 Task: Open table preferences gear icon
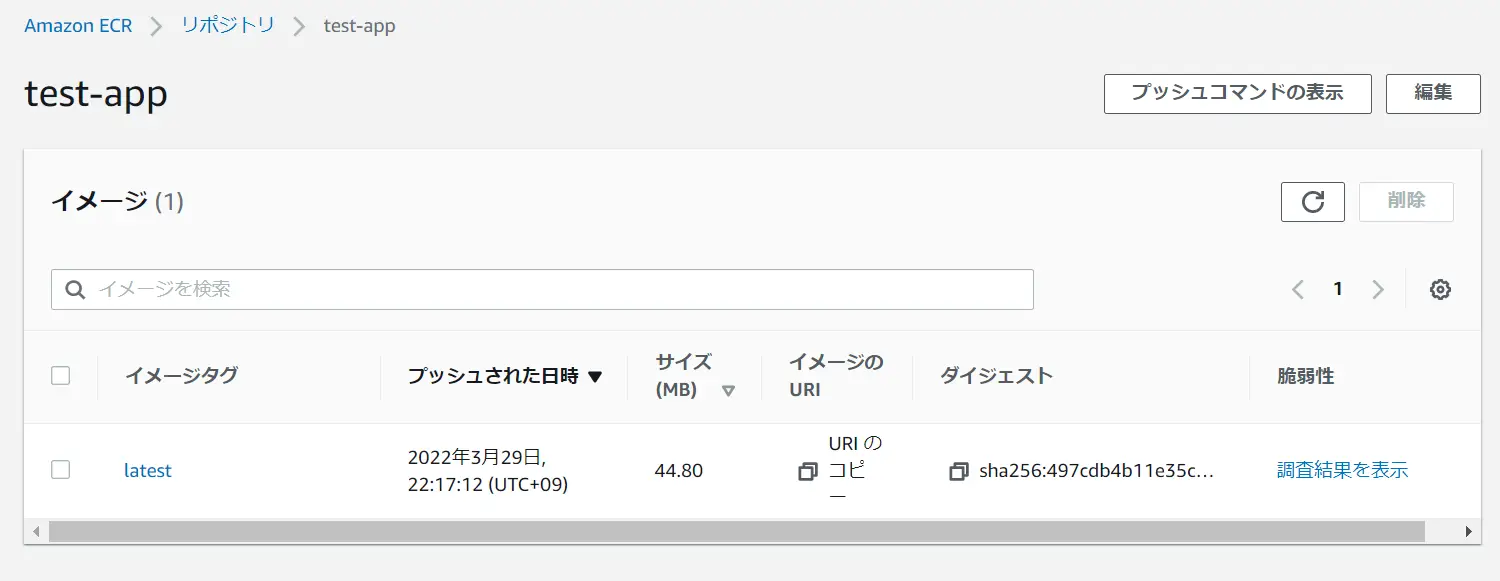(x=1440, y=290)
